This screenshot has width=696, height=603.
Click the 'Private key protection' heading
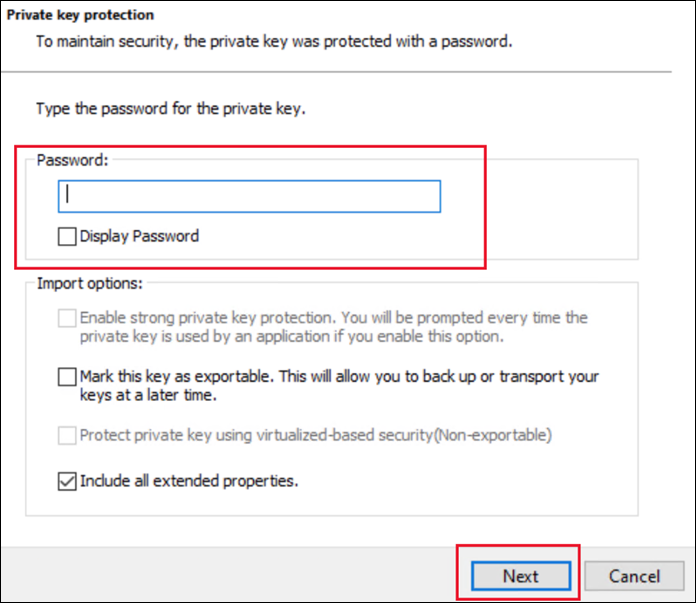click(81, 16)
